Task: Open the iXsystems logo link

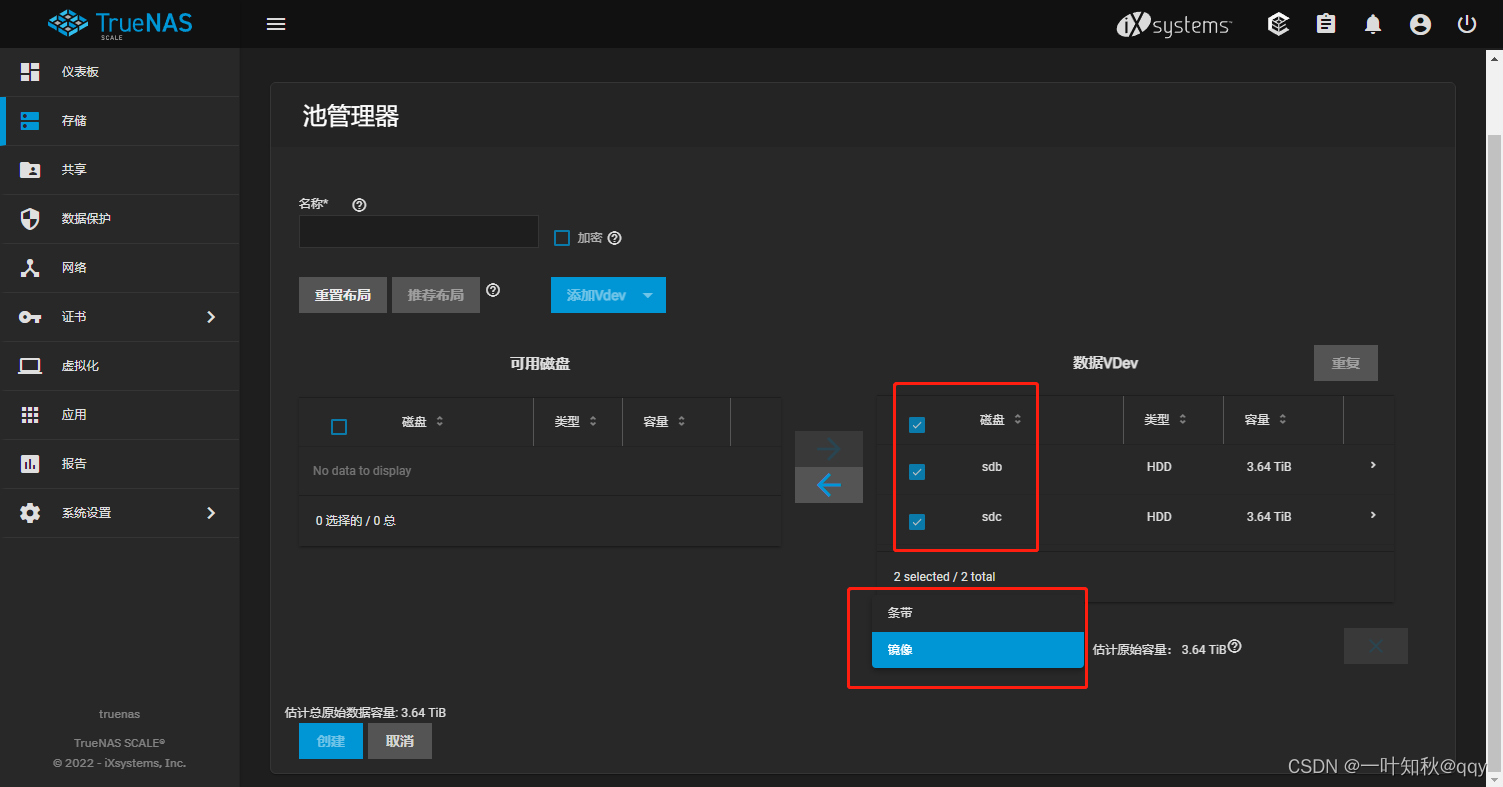Action: click(1174, 25)
